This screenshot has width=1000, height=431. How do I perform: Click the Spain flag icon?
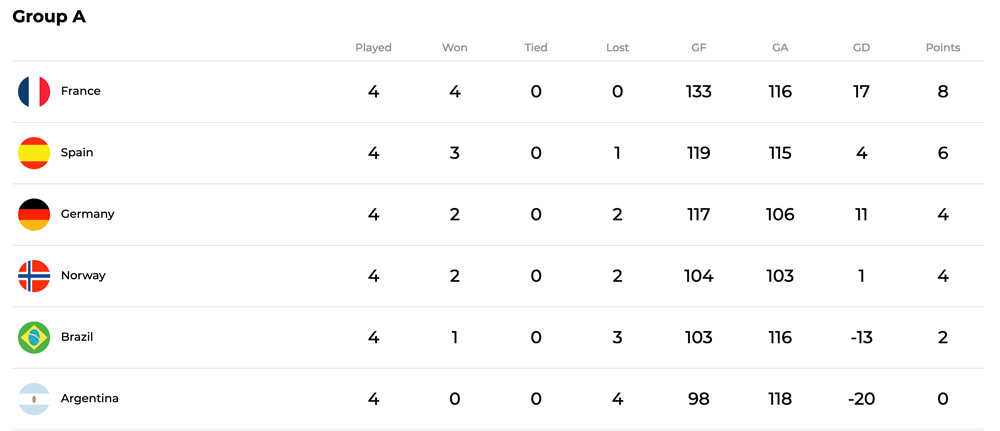pyautogui.click(x=34, y=153)
